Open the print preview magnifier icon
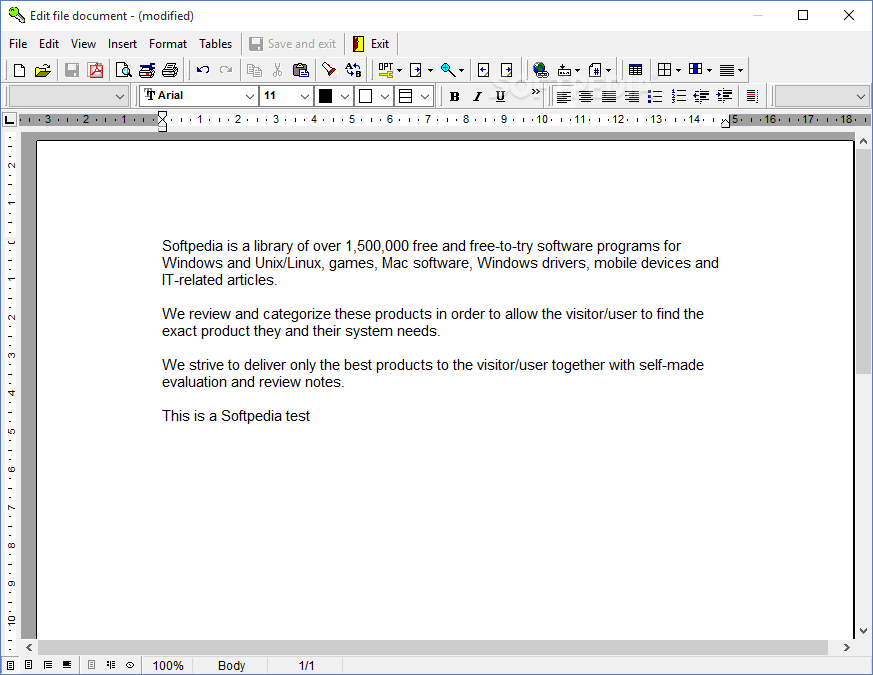Viewport: 873px width, 675px height. (x=123, y=70)
